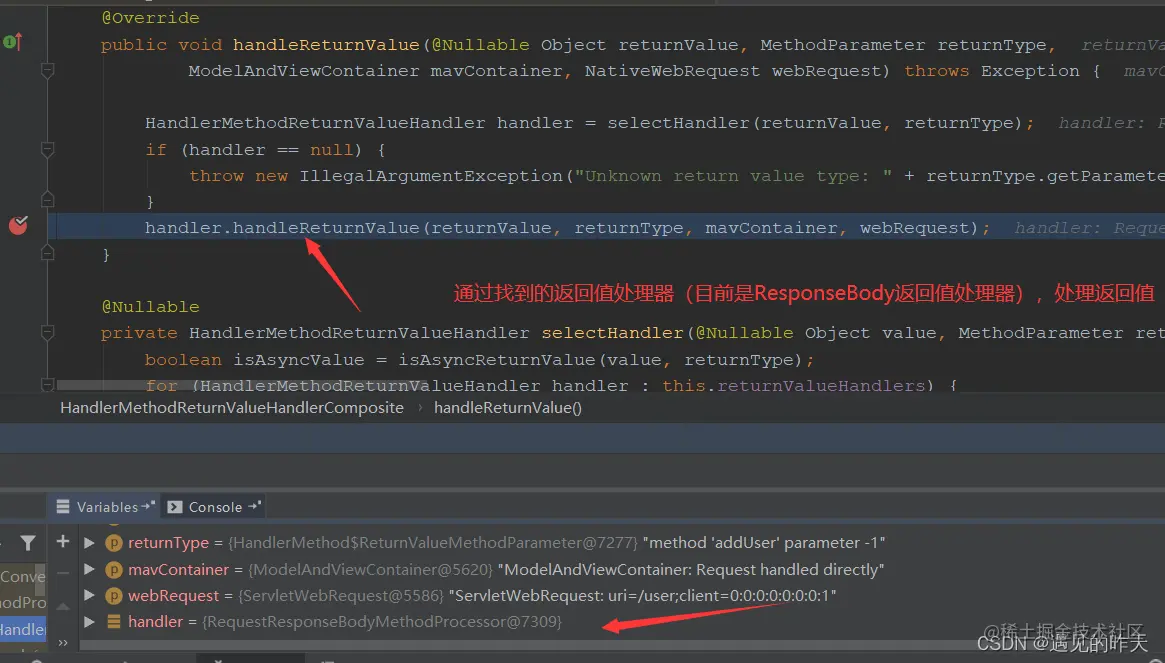Click the selectHandler method declaration name

click(x=612, y=333)
